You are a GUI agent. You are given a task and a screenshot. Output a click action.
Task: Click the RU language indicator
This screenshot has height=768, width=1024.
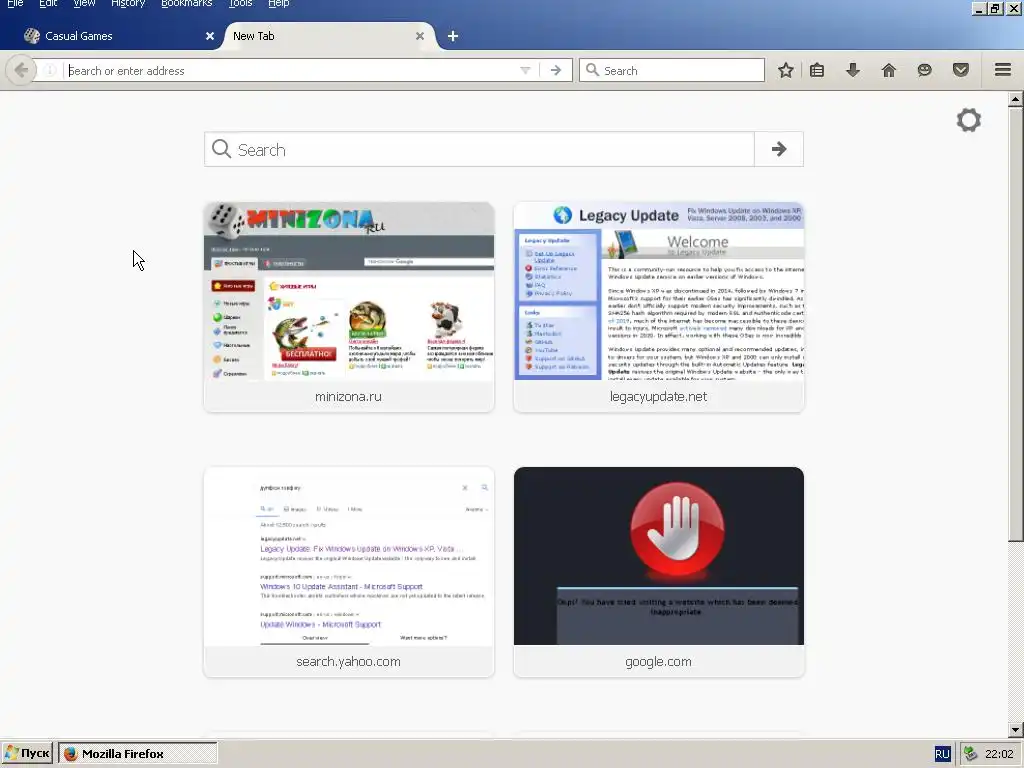pyautogui.click(x=942, y=754)
